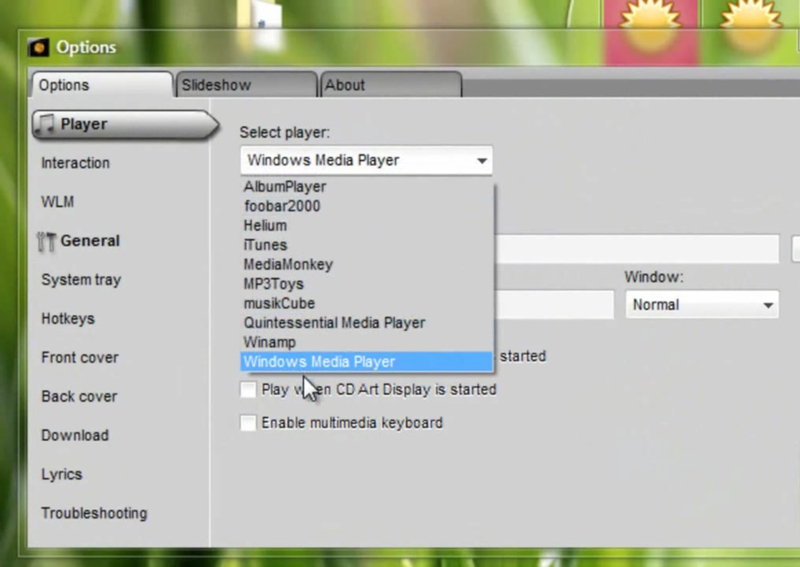Open the WLM settings page
This screenshot has height=567, width=800.
(58, 202)
